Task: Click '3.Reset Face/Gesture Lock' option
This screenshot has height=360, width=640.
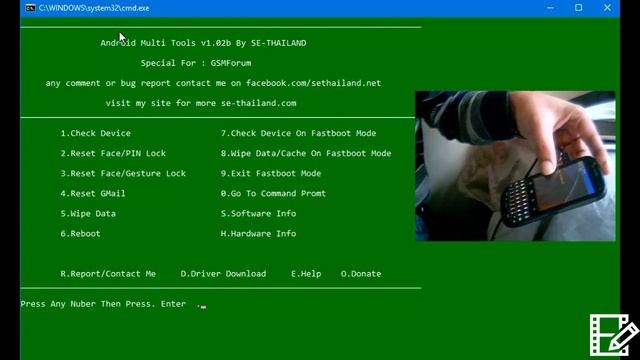Action: pos(123,173)
